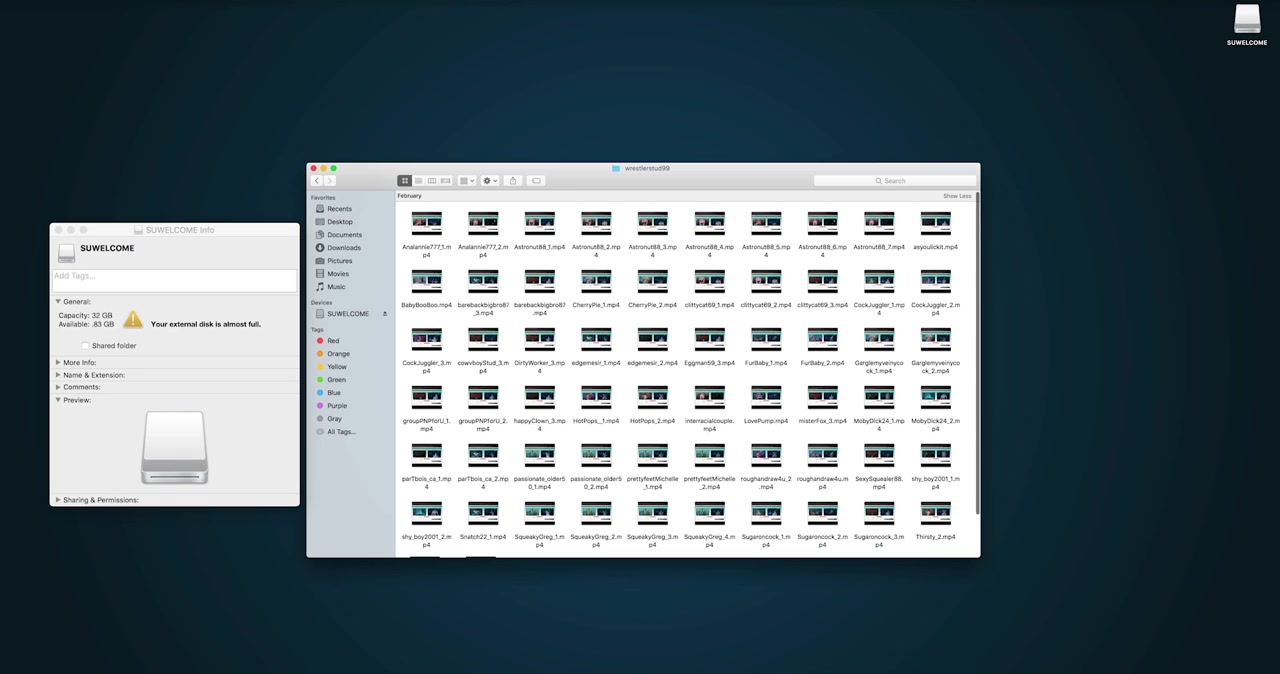Open the arrange-by grouping dropdown

466,181
